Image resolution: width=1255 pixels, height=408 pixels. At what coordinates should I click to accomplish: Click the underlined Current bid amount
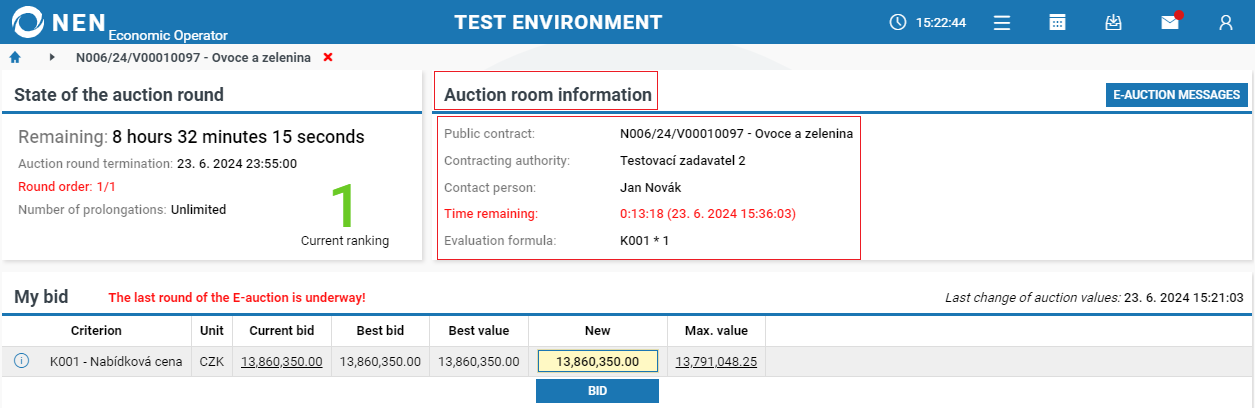281,361
